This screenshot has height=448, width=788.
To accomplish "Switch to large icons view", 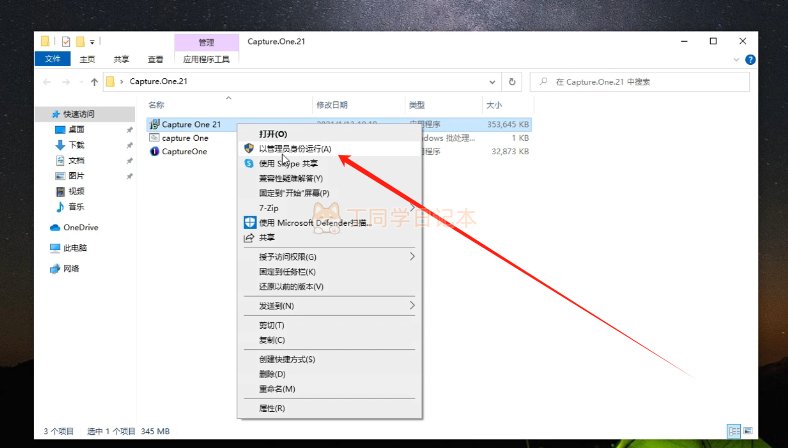I will click(x=748, y=431).
